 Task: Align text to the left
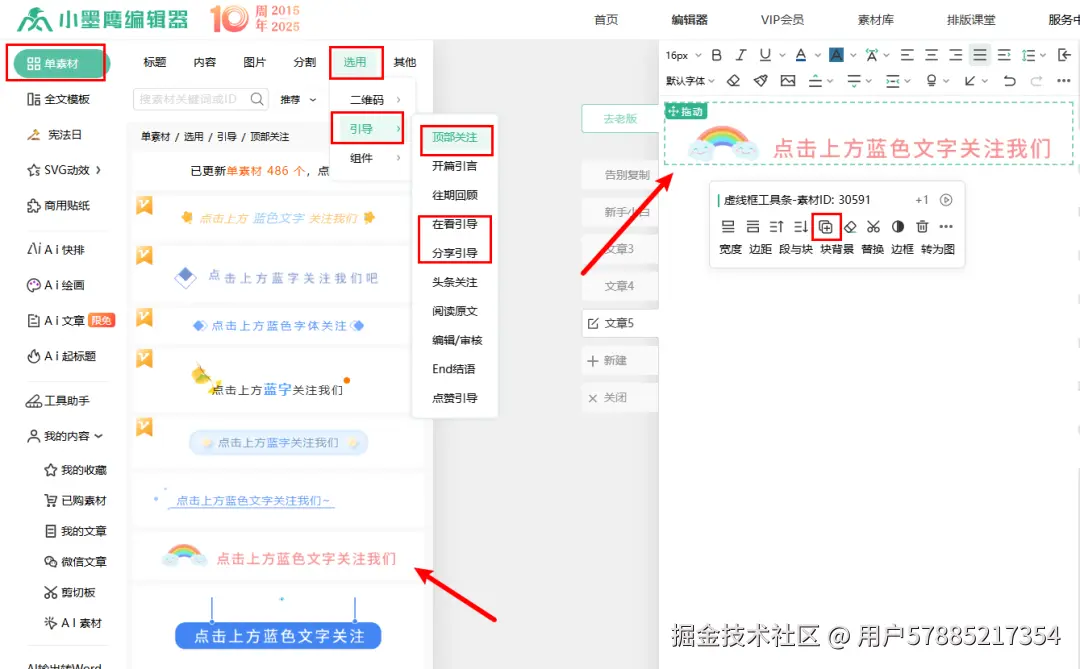[x=907, y=55]
